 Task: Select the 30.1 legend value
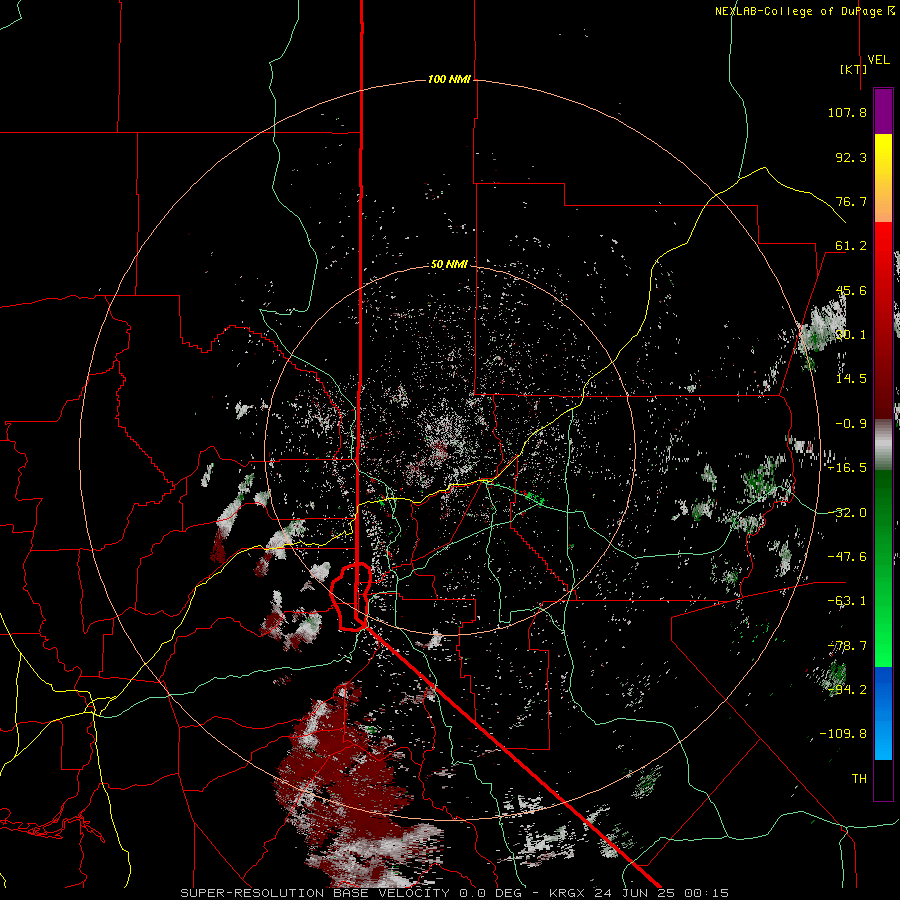tap(851, 335)
